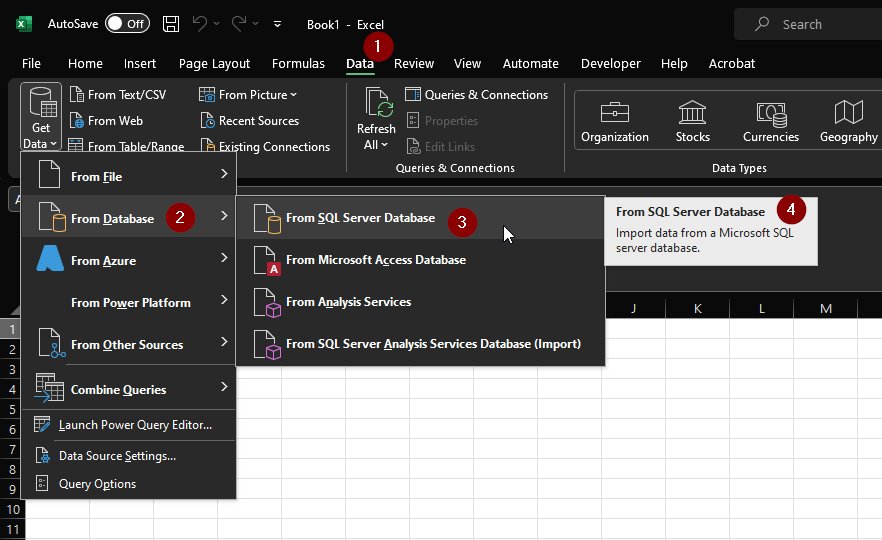The height and width of the screenshot is (540, 882).
Task: Click From Table/Range button
Action: pos(127,146)
